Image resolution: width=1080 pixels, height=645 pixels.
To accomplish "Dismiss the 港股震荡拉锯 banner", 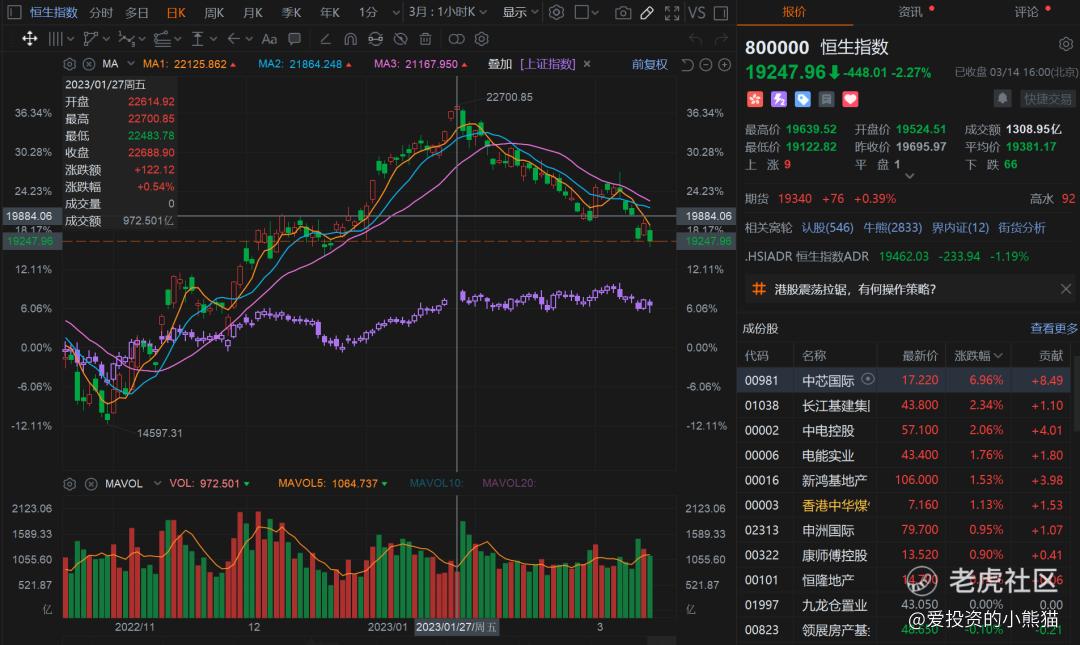I will point(1066,289).
